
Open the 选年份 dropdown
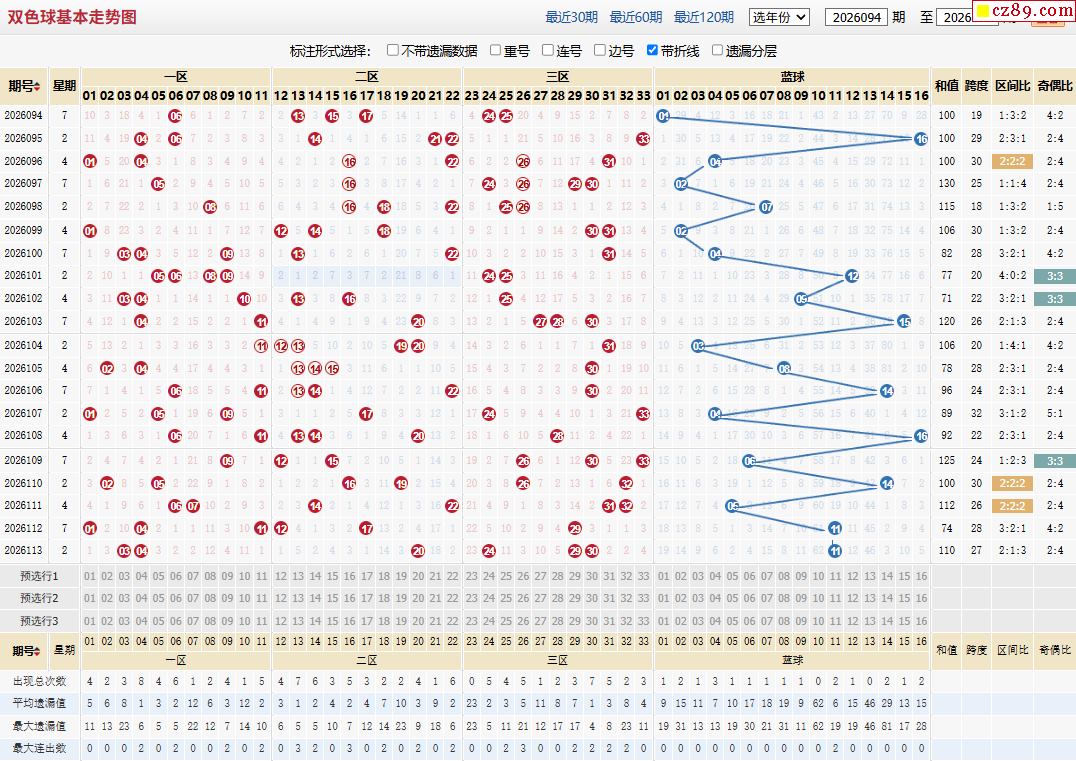779,17
